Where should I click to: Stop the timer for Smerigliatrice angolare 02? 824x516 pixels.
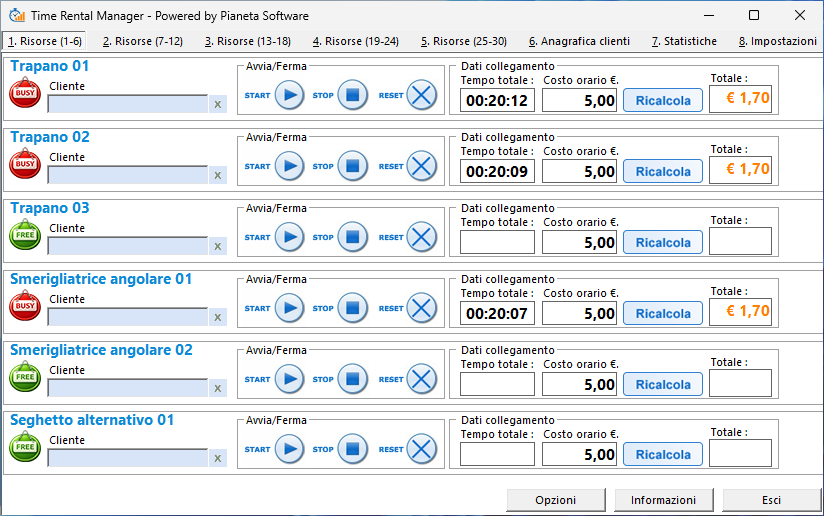(352, 379)
